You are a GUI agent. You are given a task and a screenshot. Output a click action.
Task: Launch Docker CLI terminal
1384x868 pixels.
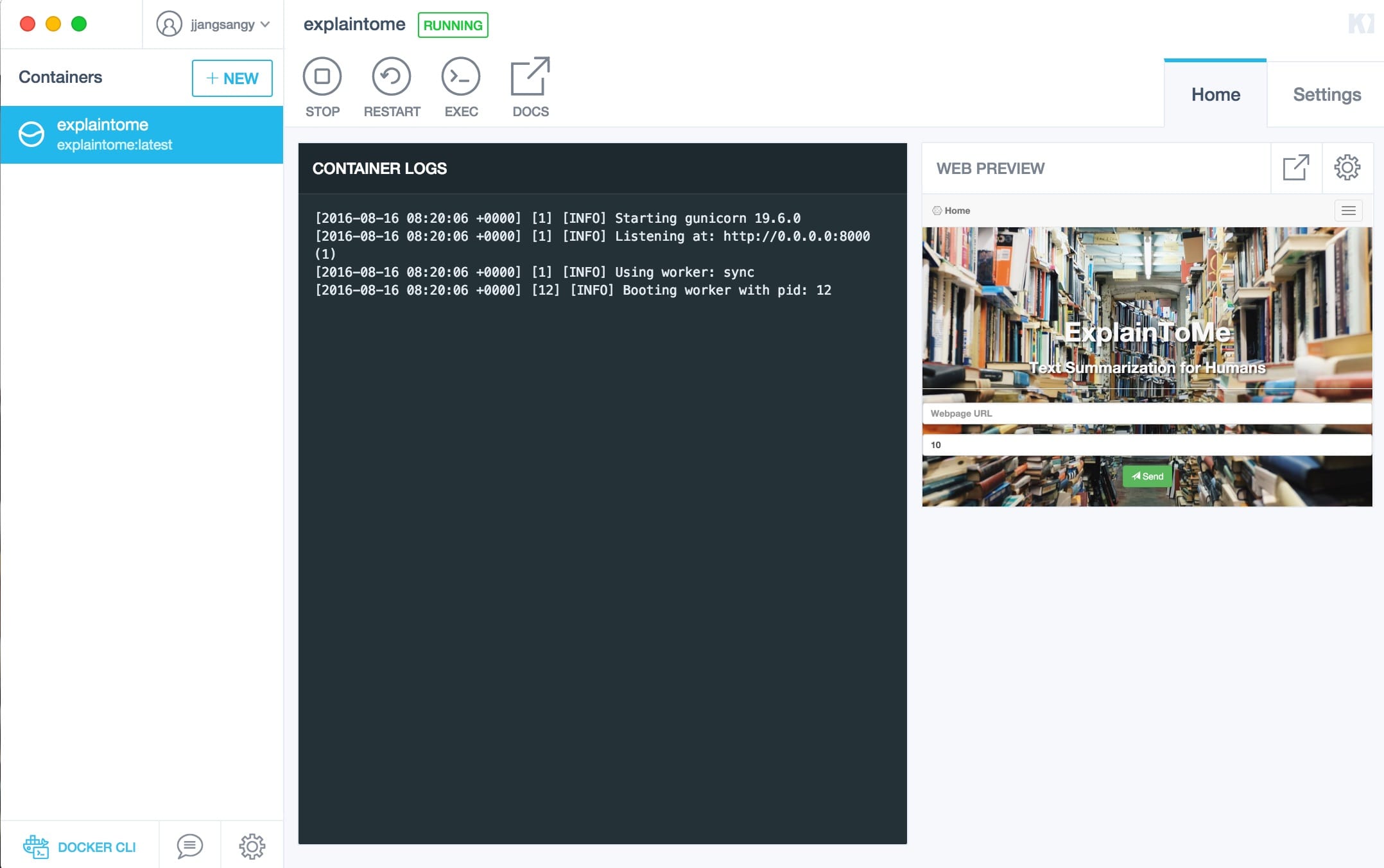80,846
